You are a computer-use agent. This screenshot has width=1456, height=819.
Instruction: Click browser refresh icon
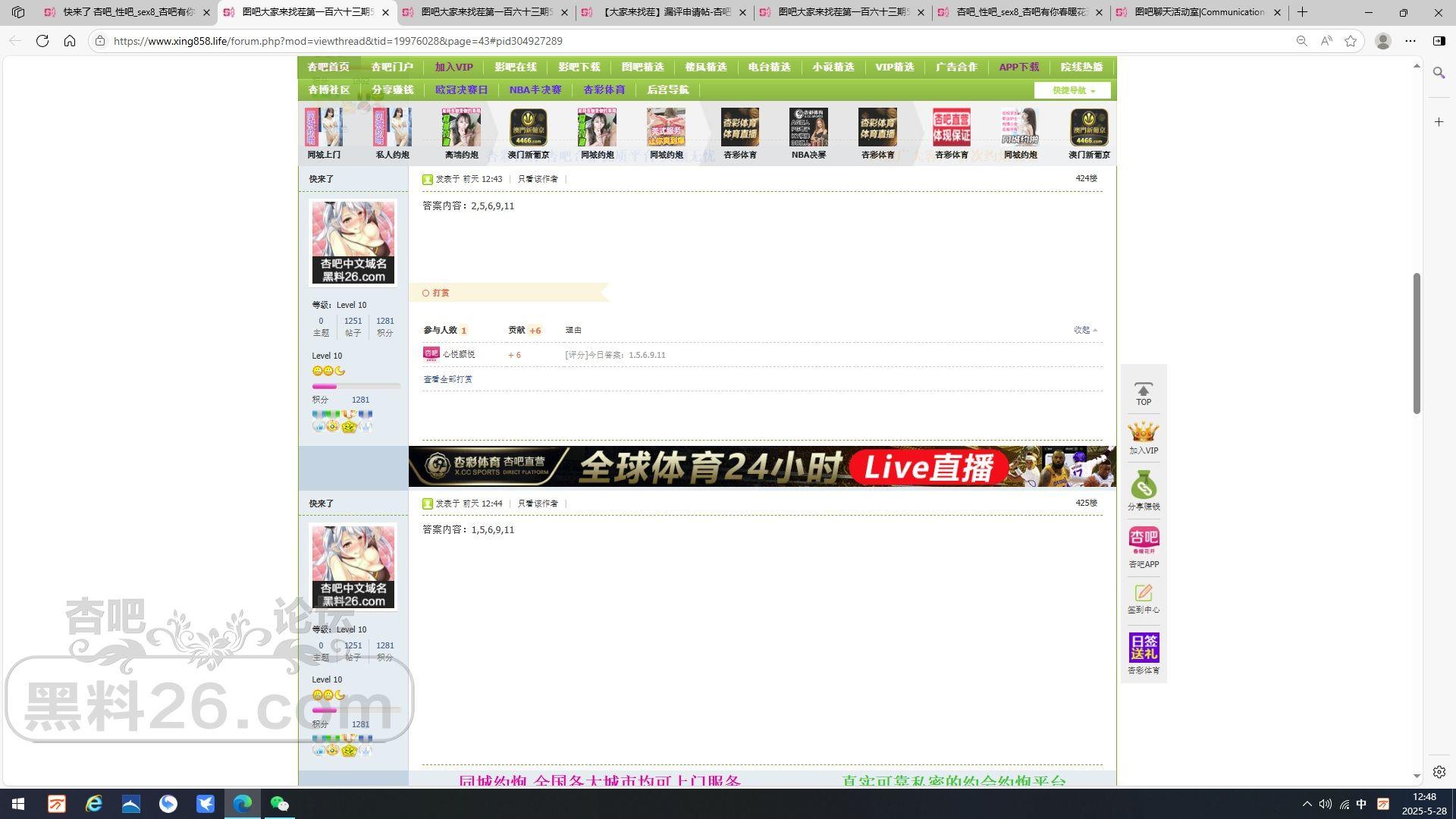click(x=42, y=41)
